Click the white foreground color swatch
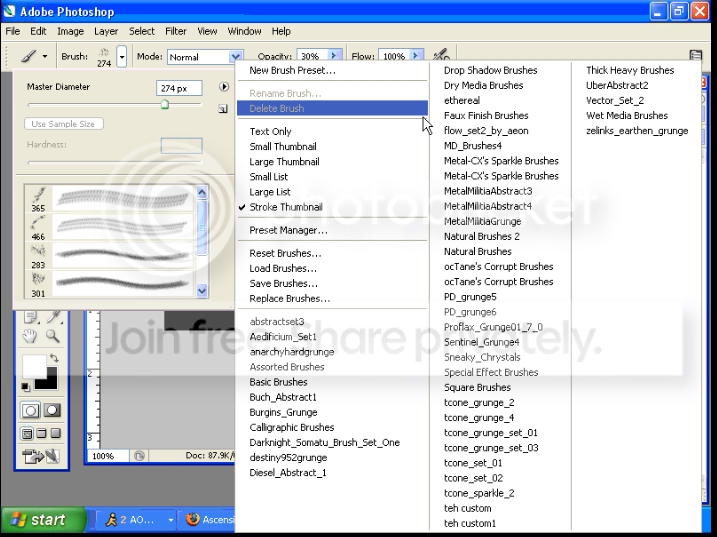Viewport: 717px width, 537px height. pyautogui.click(x=34, y=366)
